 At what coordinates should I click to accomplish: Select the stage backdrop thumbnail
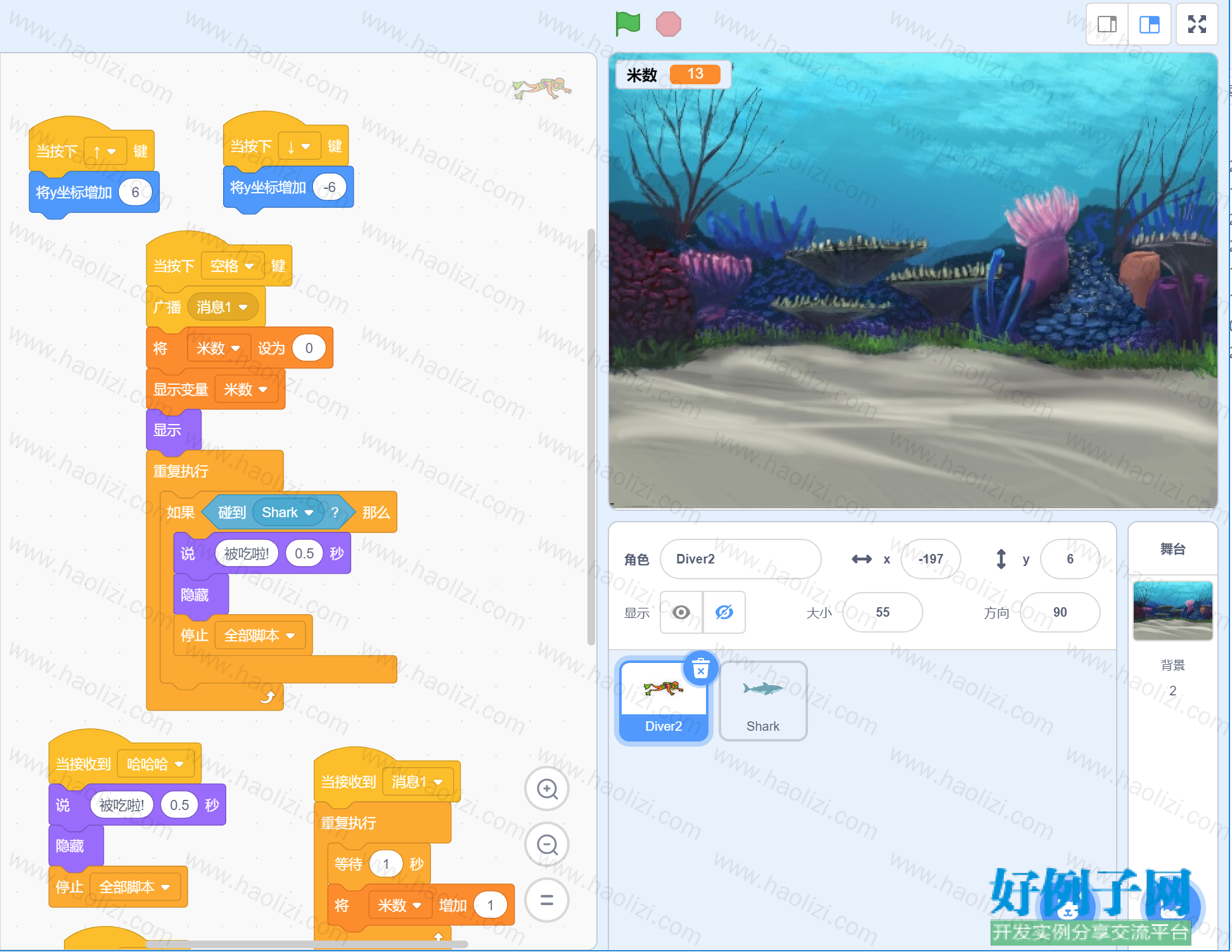point(1172,610)
